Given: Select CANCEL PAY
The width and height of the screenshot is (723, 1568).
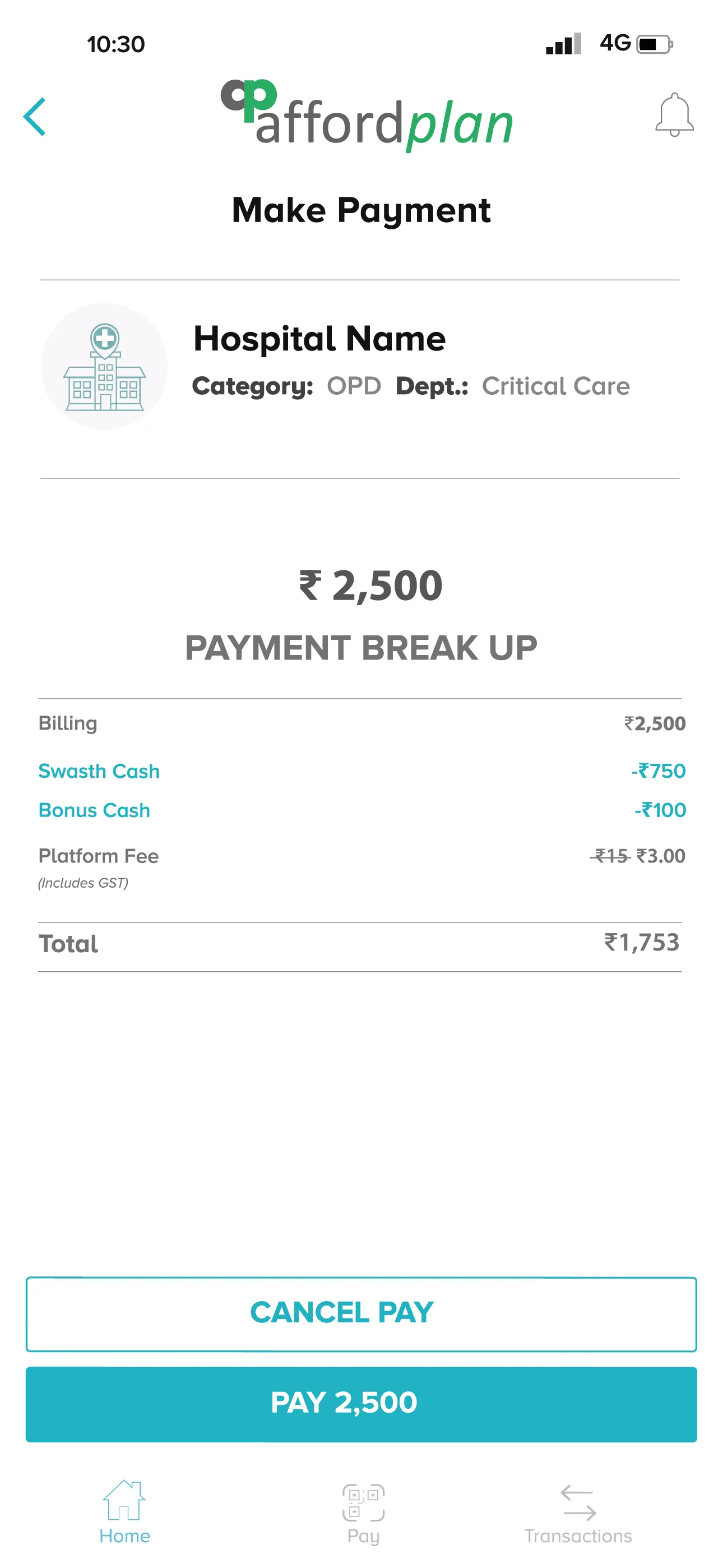Looking at the screenshot, I should [x=360, y=1312].
